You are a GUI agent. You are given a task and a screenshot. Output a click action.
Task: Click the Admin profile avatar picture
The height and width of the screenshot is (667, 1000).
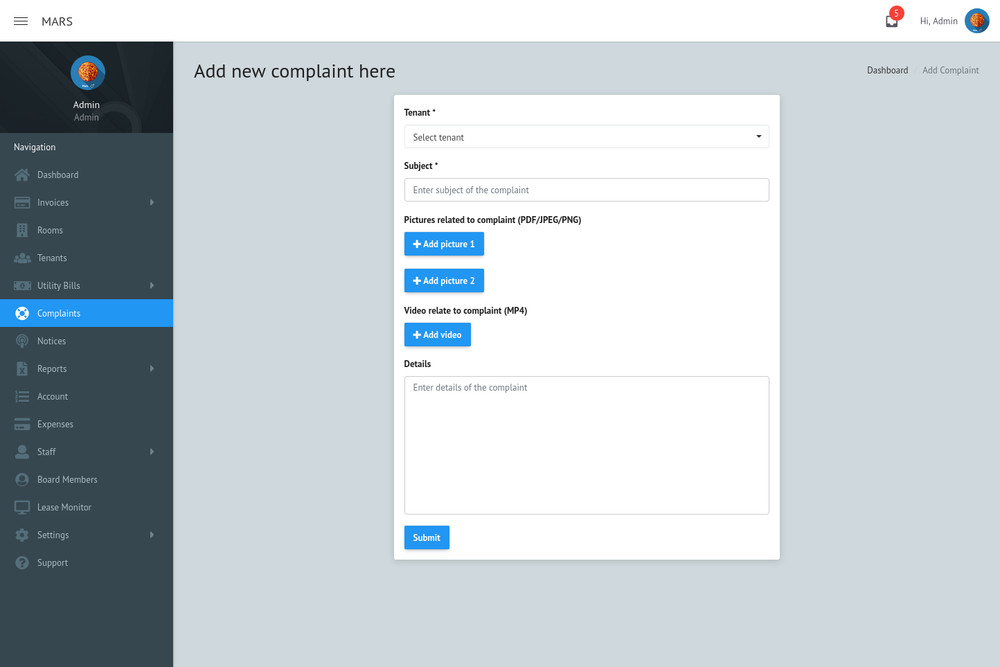point(977,20)
